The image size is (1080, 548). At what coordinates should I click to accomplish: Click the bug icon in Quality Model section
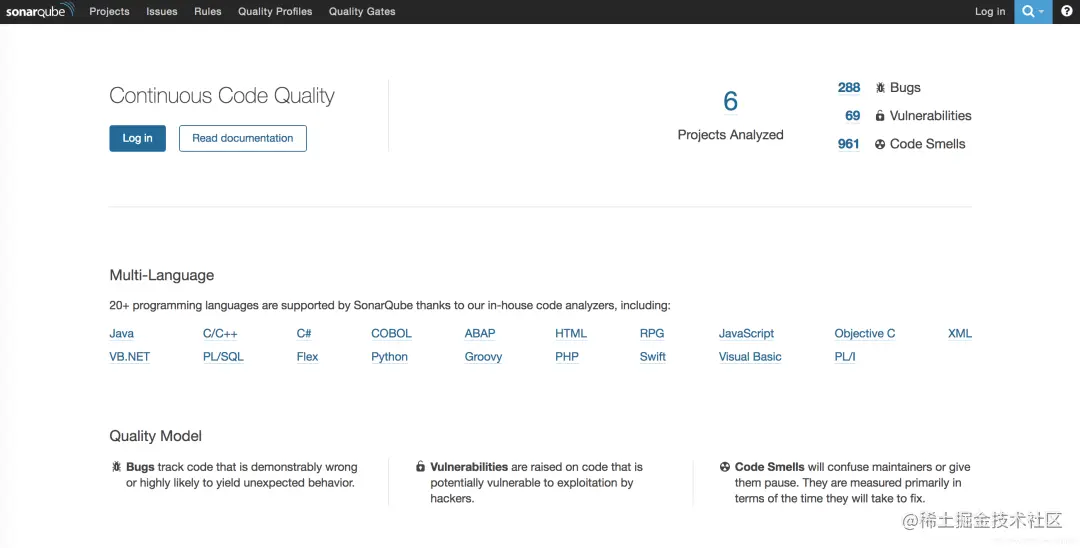point(116,467)
